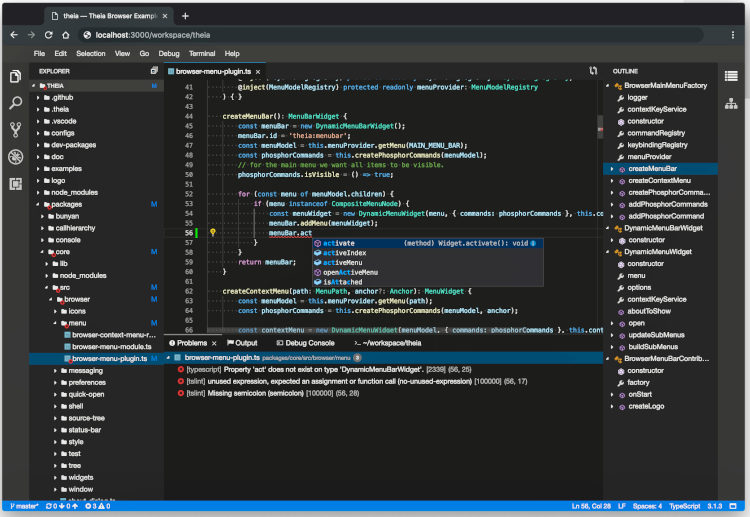Open the Type Hierarchy icon in right sidebar
Screen dimensions: 750x517
click(731, 103)
